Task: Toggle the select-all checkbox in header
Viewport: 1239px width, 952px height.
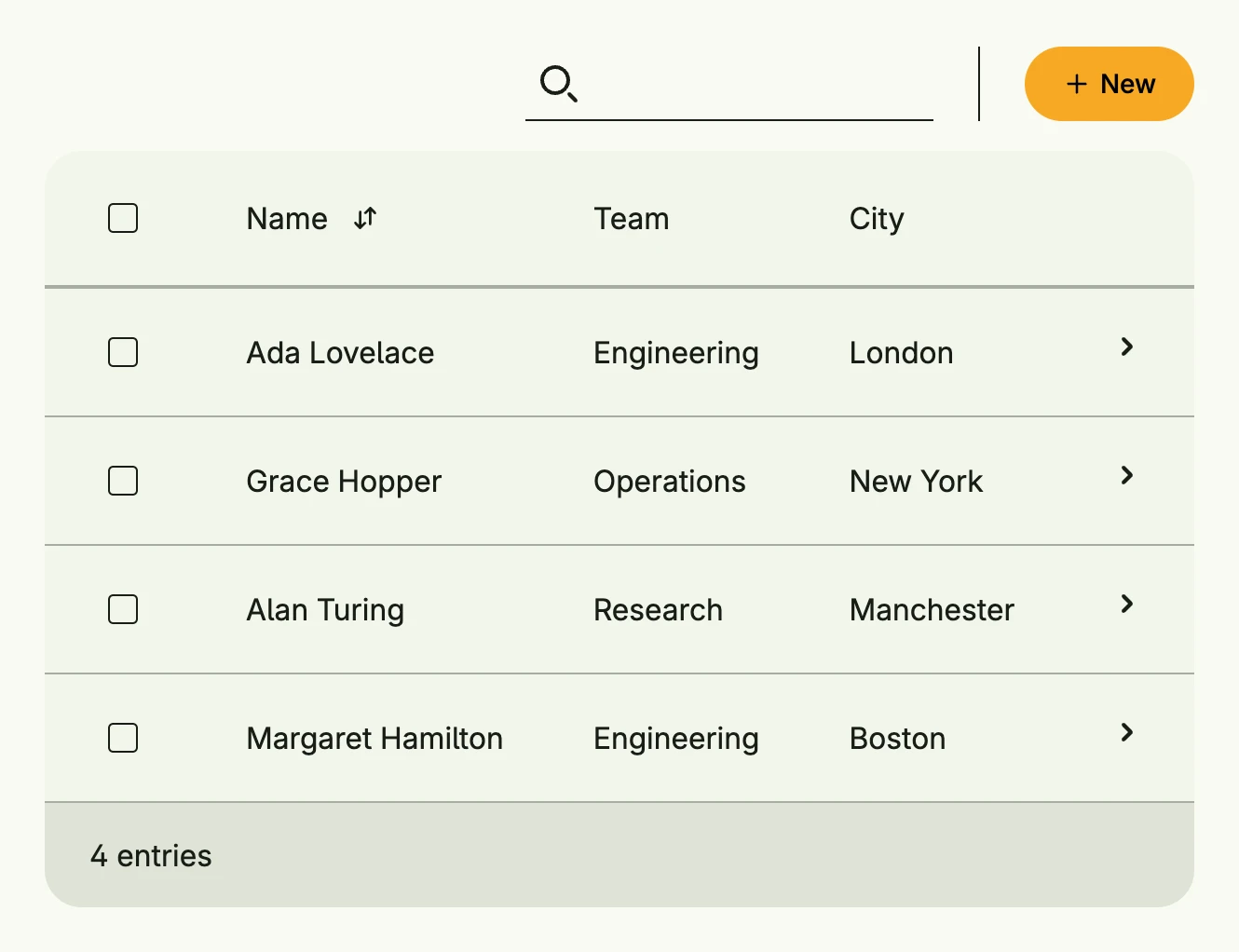Action: tap(123, 218)
